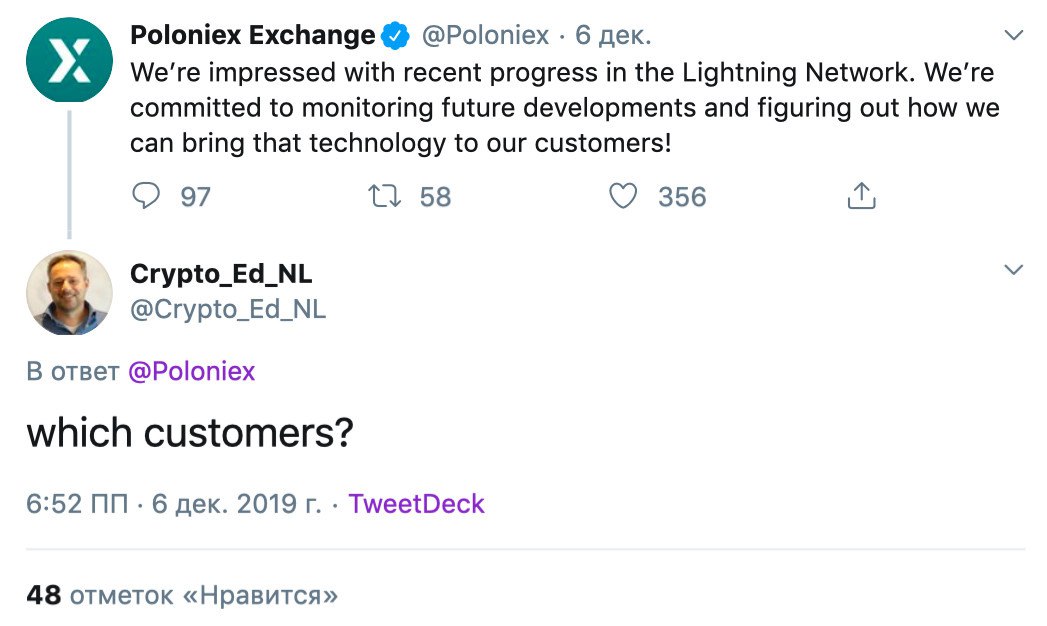This screenshot has width=1047, height=626.
Task: Click the blue verified badge
Action: pos(395,35)
